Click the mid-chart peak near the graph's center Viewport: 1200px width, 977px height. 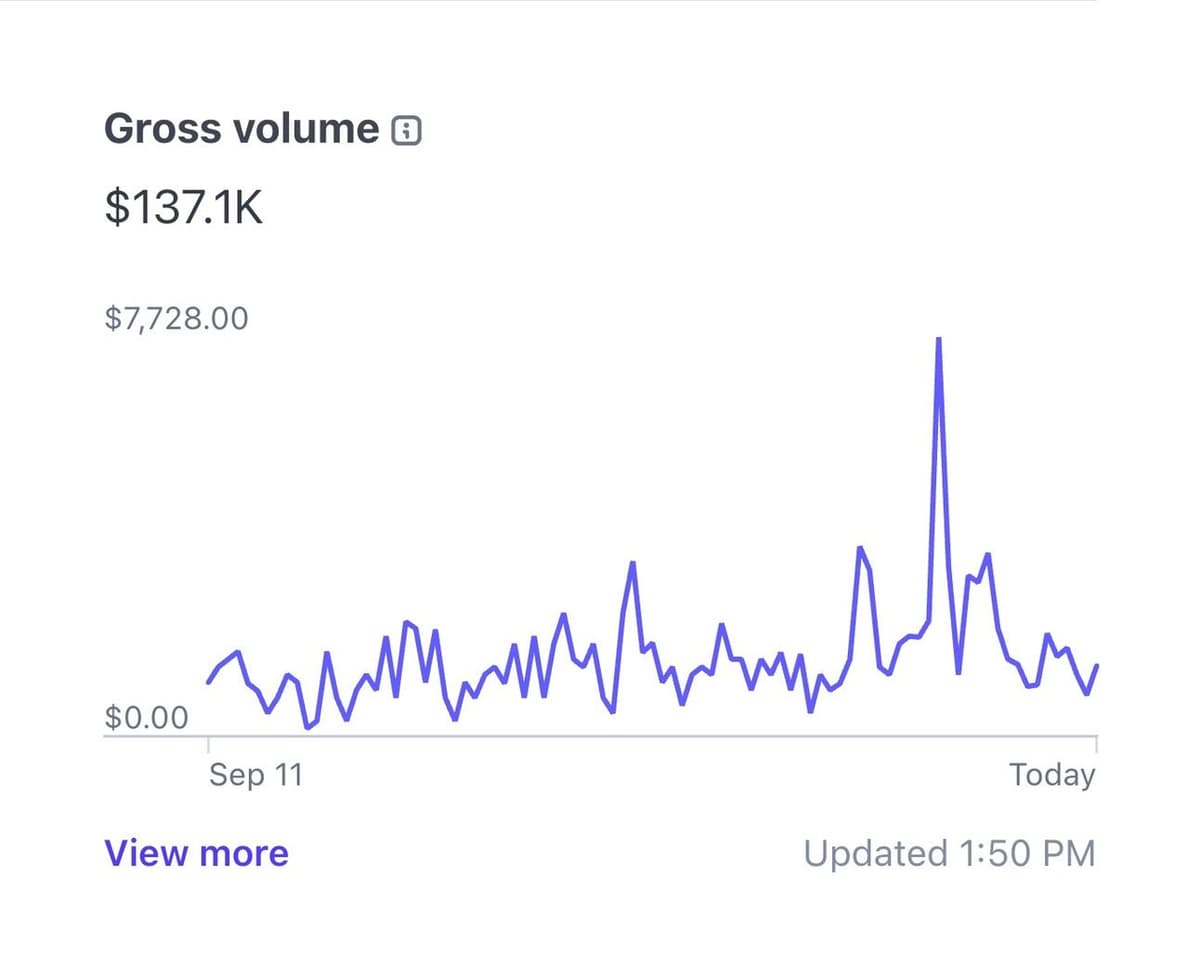pos(632,563)
